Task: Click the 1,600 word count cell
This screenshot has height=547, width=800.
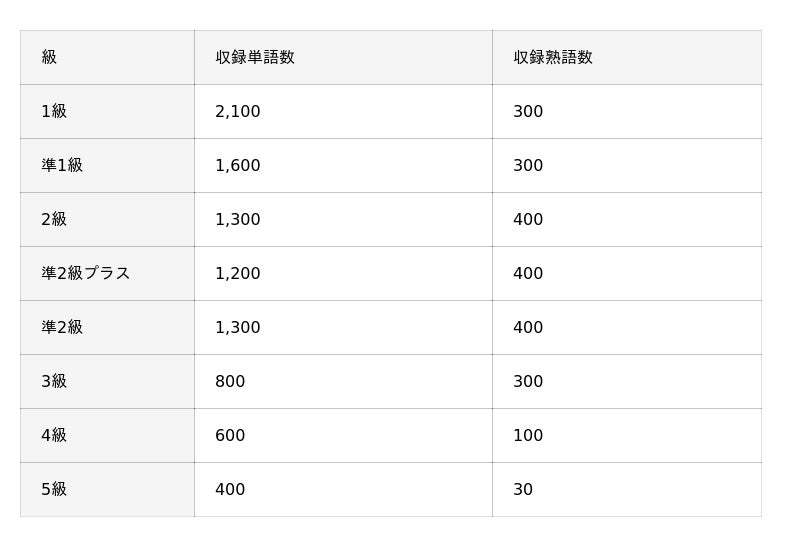Action: point(238,166)
